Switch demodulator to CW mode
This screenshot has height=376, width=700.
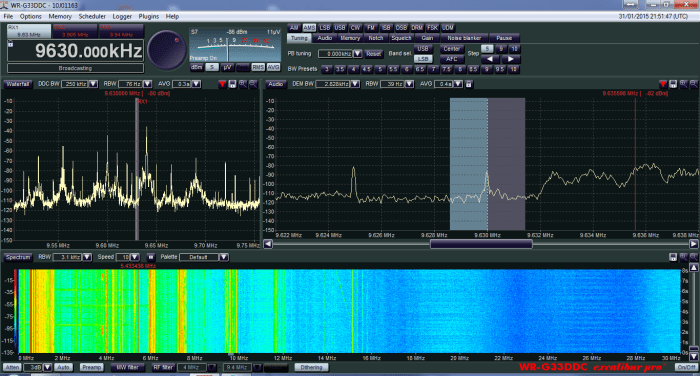(x=355, y=28)
